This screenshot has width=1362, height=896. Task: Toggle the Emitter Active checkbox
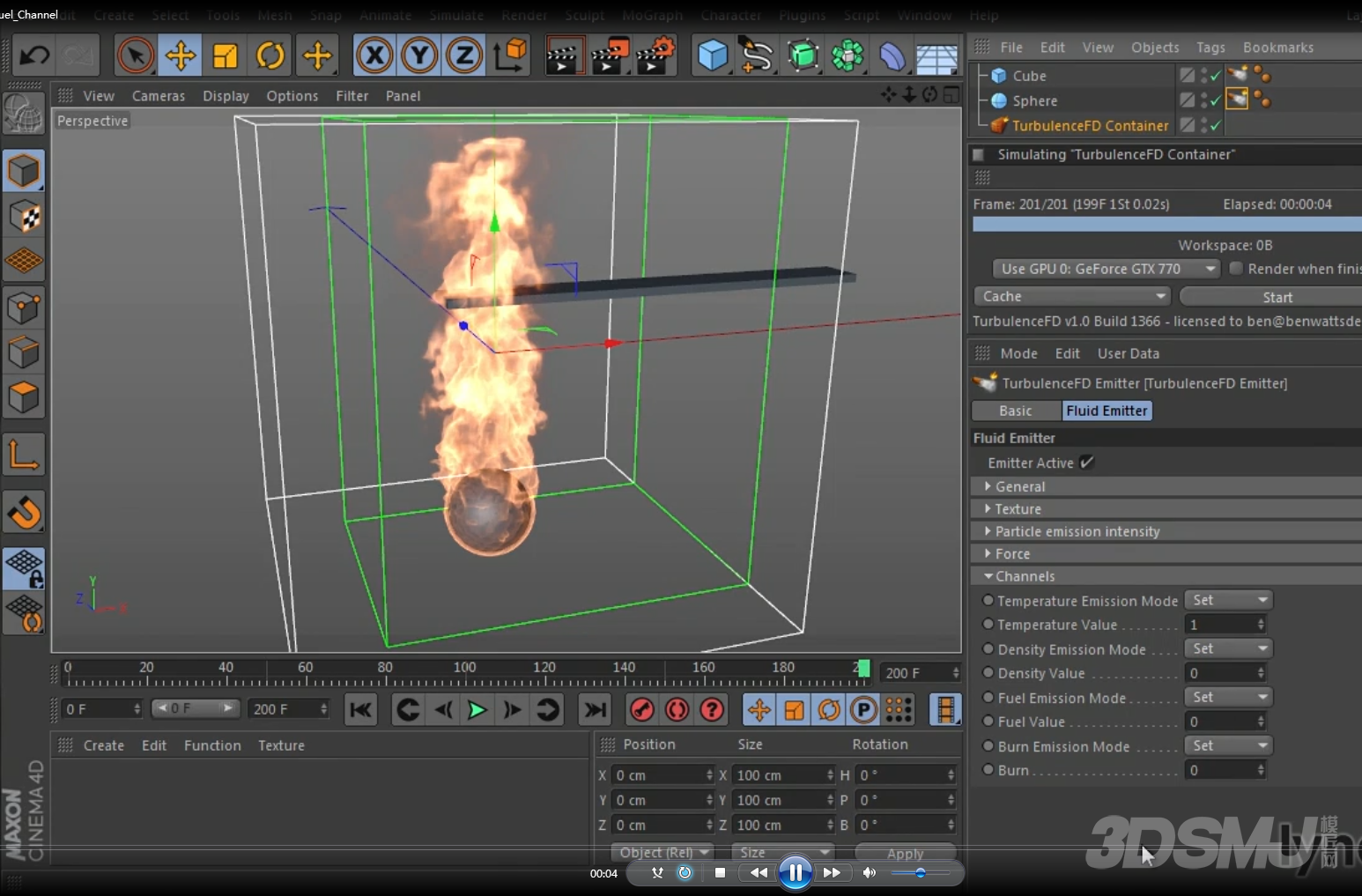1087,463
